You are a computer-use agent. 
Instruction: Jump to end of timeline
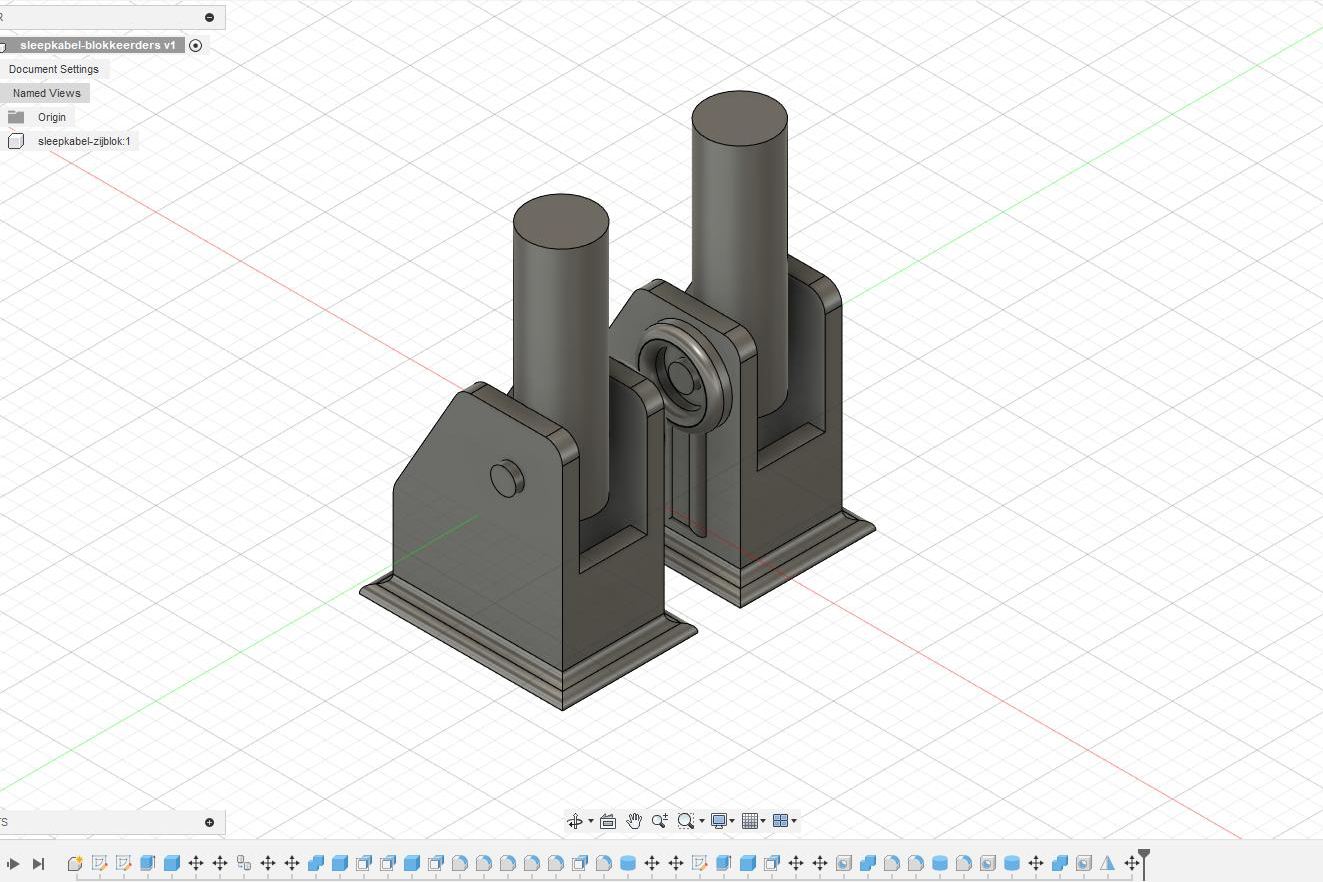tap(38, 863)
